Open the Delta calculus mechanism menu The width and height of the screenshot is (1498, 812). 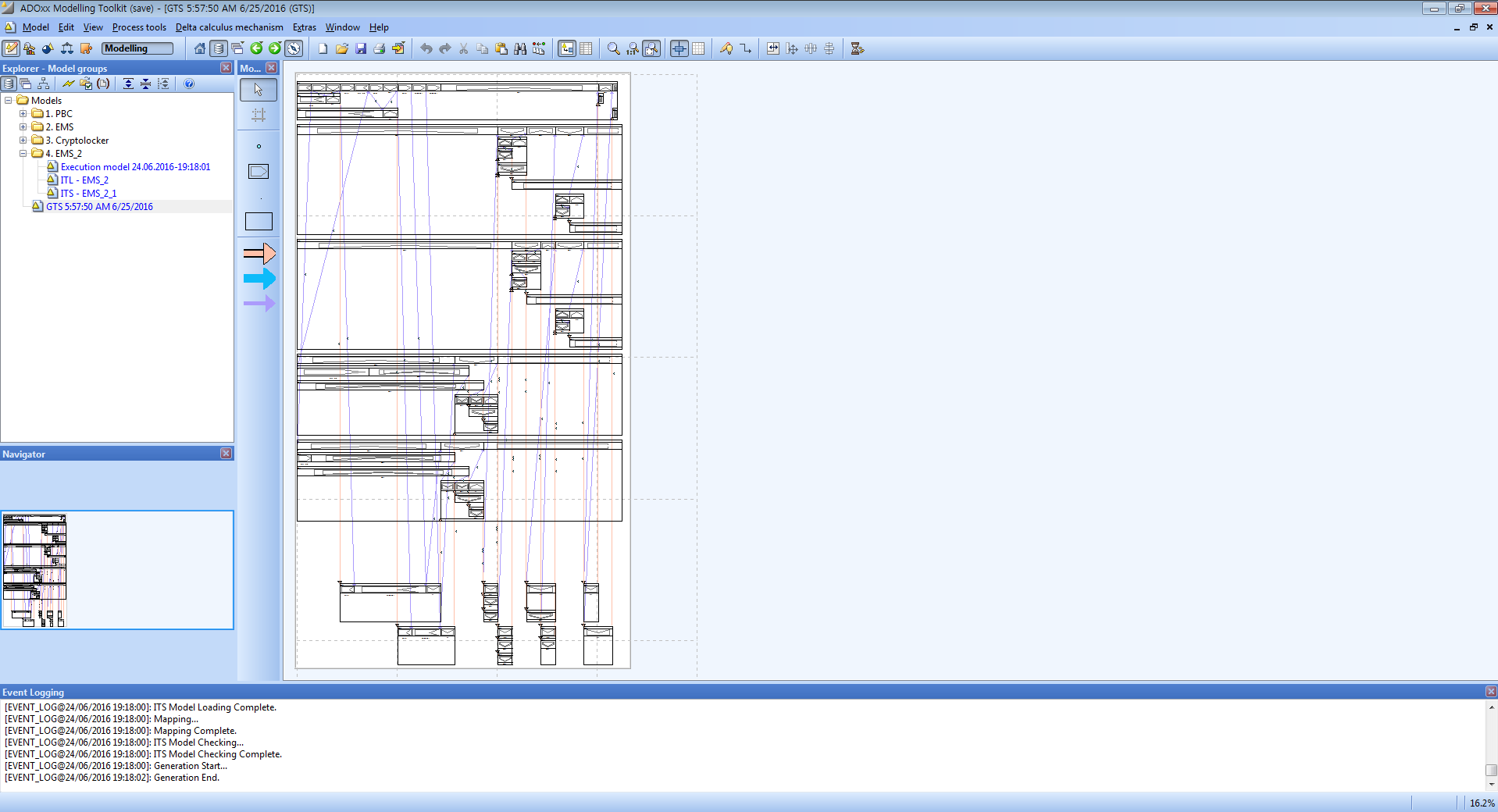(230, 27)
